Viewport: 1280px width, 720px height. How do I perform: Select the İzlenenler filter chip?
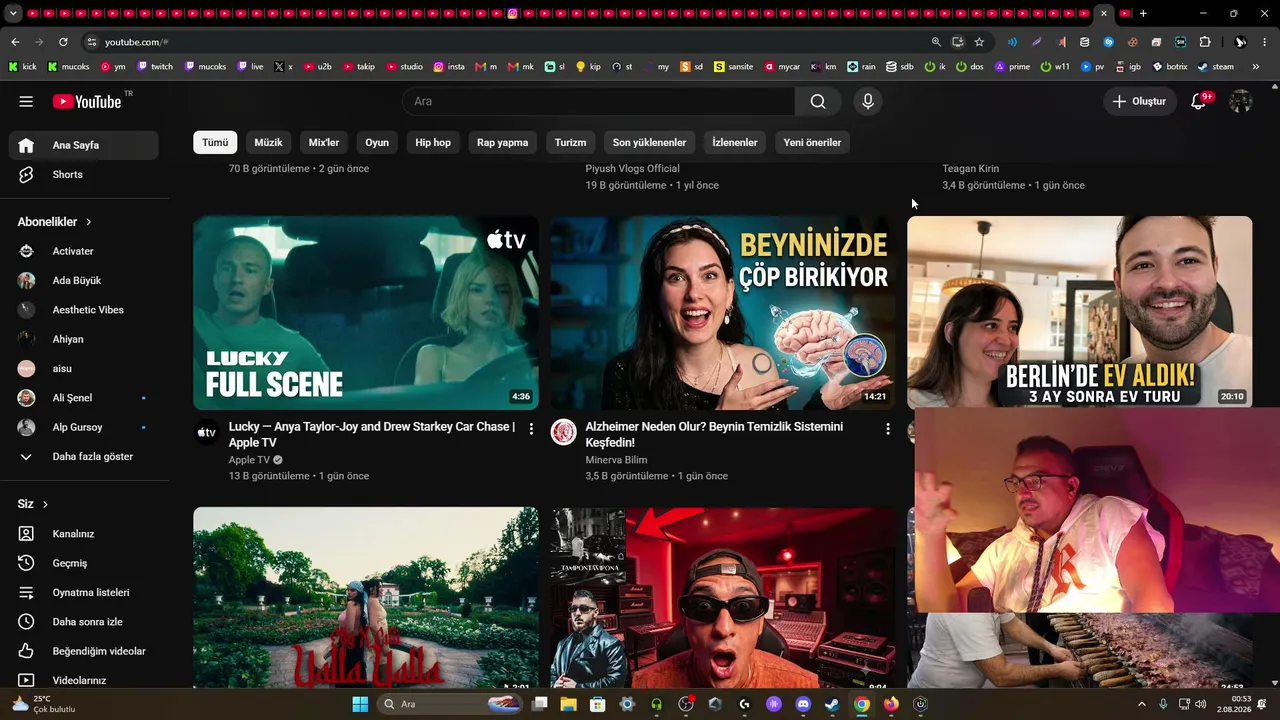click(x=735, y=142)
